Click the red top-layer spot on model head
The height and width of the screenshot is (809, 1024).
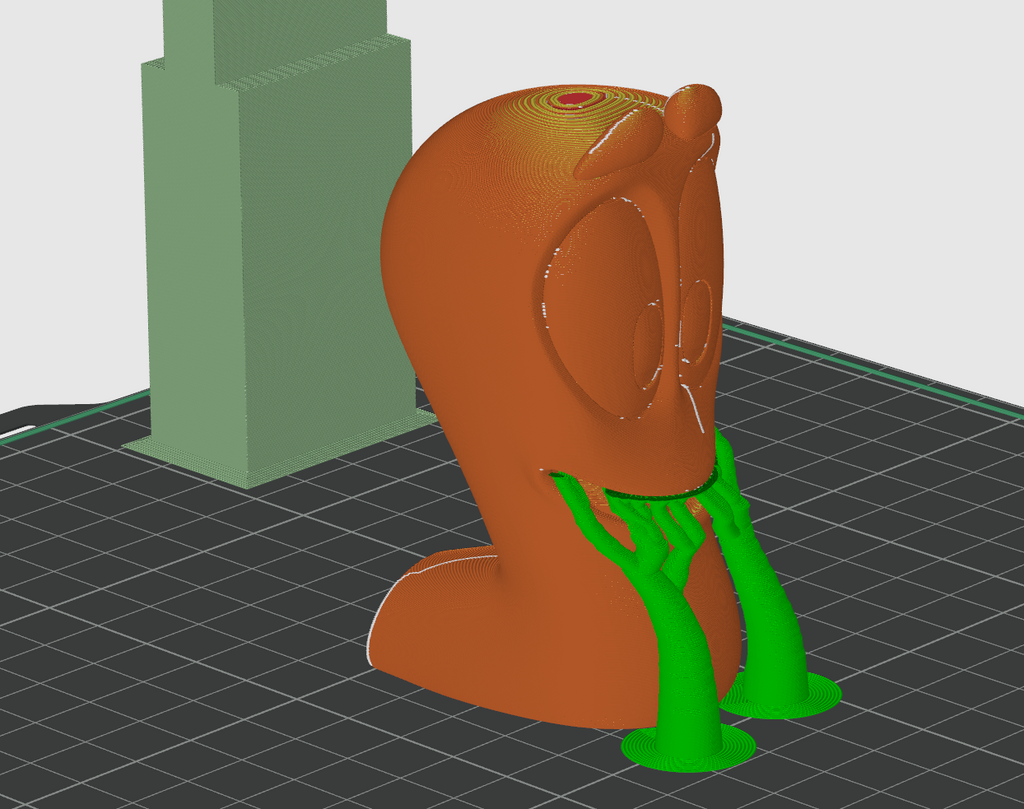point(575,99)
